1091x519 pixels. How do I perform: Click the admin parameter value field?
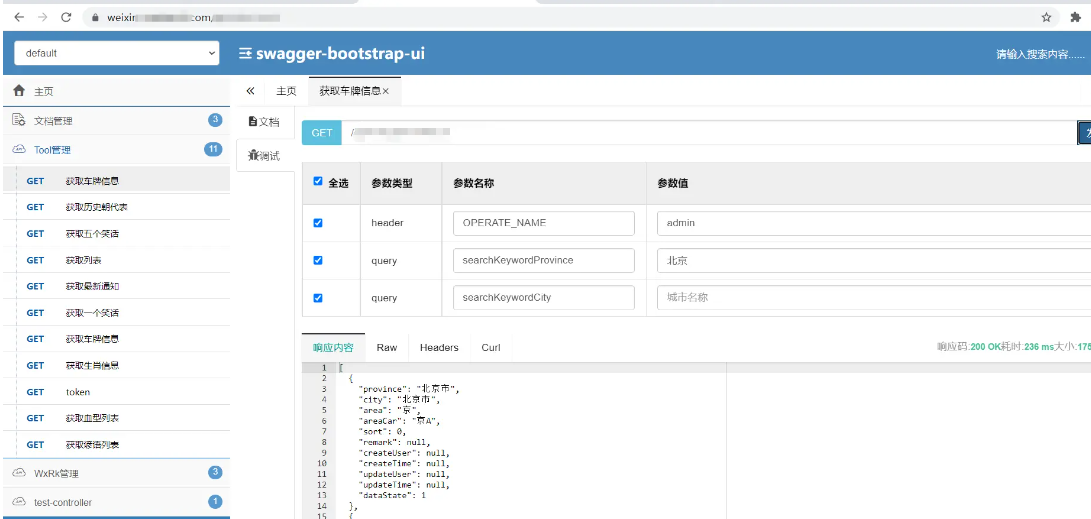click(874, 223)
